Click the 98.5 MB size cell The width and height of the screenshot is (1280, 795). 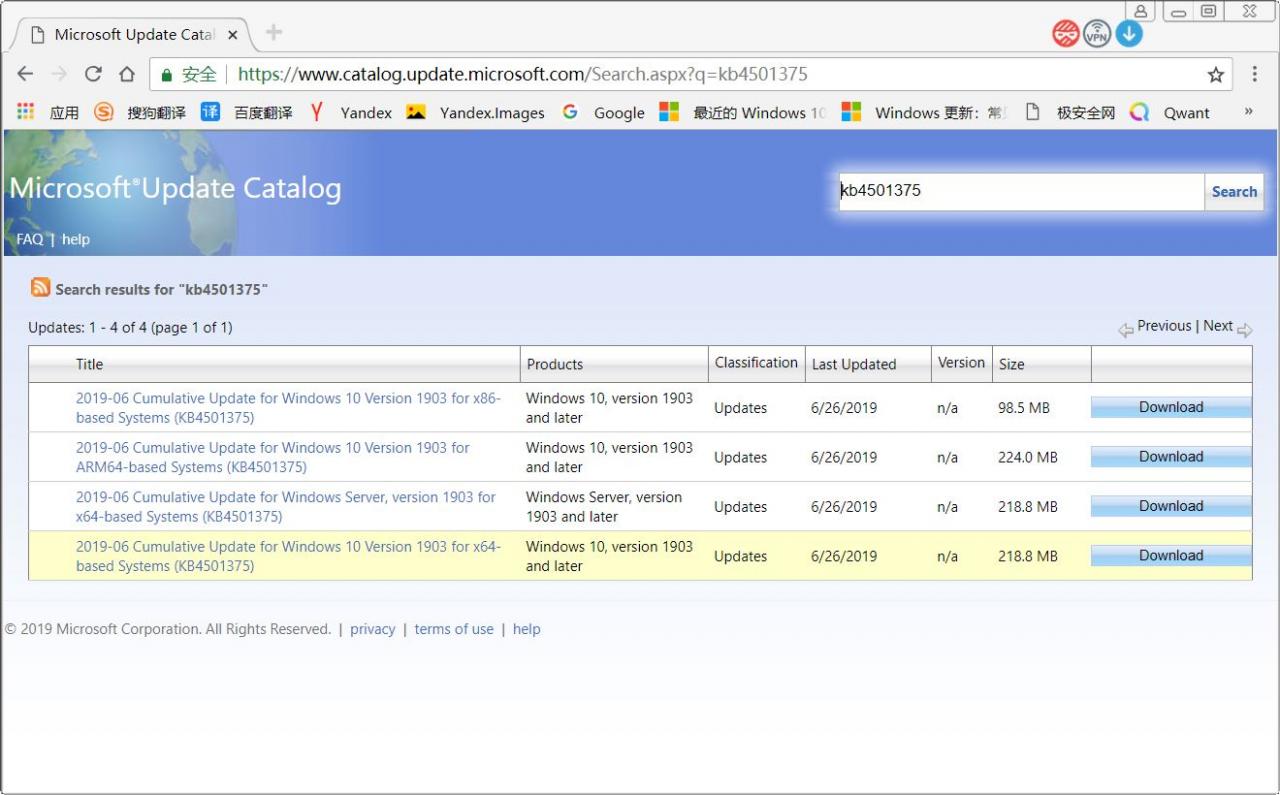pos(1023,408)
